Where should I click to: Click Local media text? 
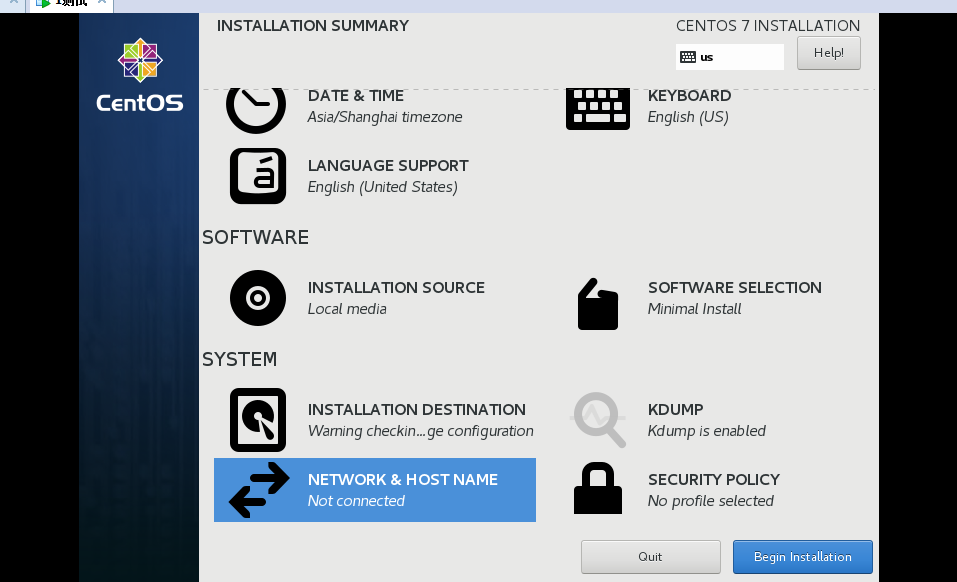pos(347,309)
